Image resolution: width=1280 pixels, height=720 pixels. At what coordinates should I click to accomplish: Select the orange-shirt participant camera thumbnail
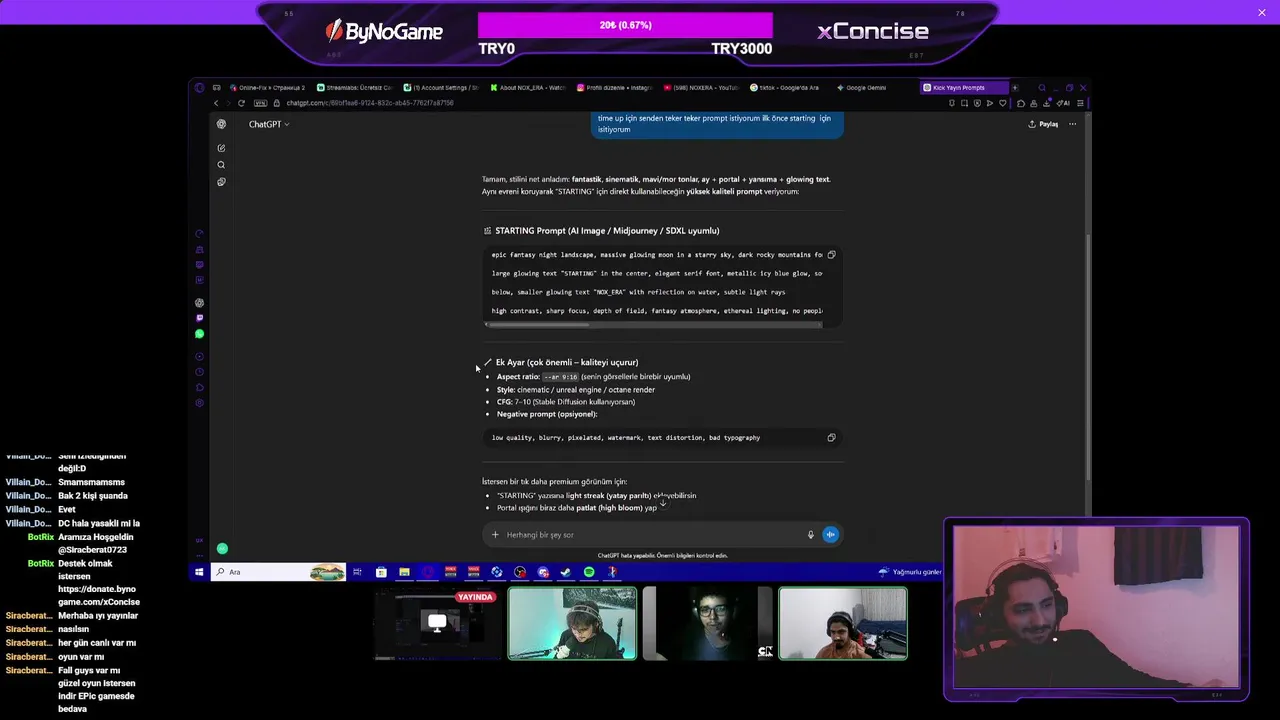point(843,624)
